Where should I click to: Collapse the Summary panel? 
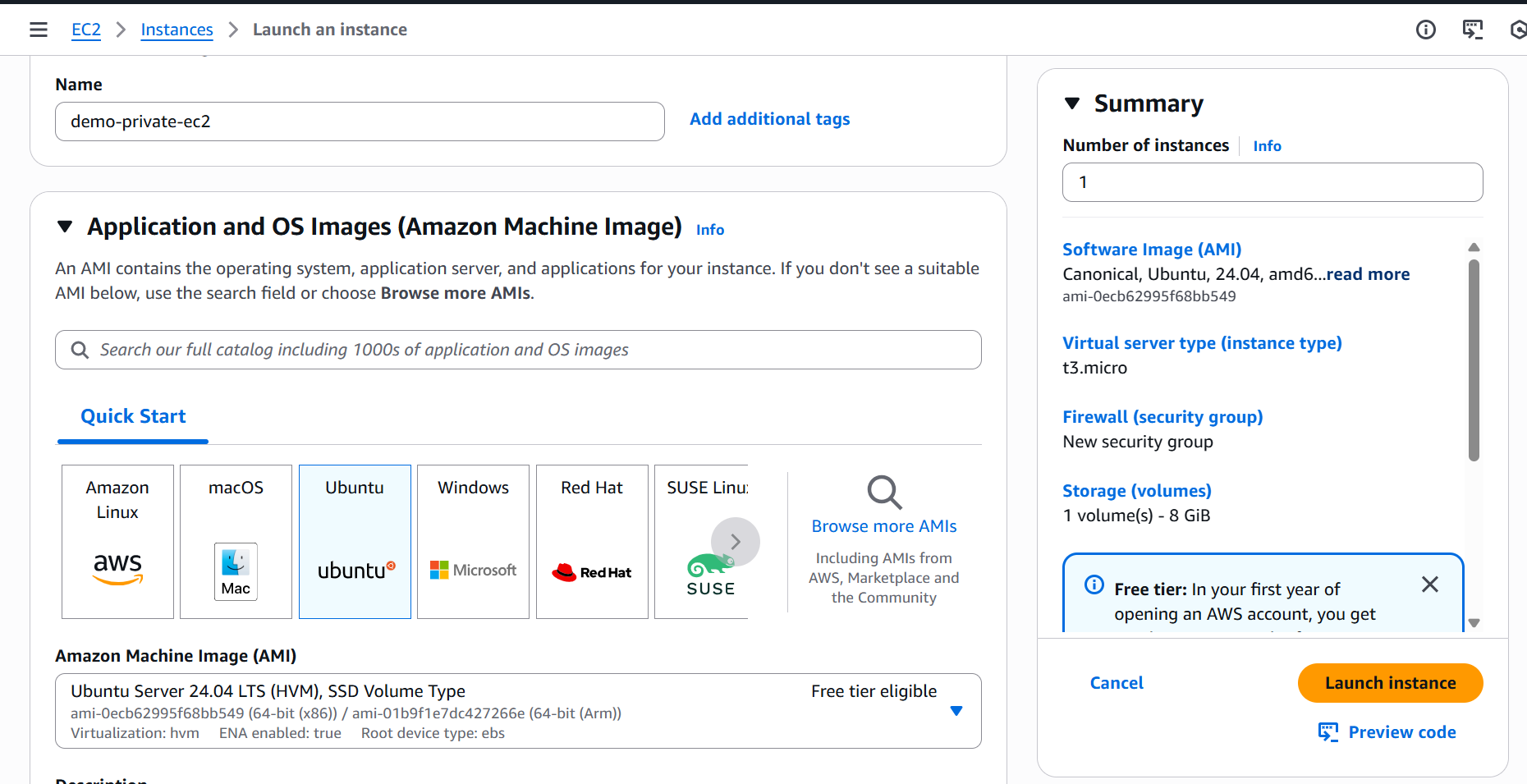[x=1071, y=103]
